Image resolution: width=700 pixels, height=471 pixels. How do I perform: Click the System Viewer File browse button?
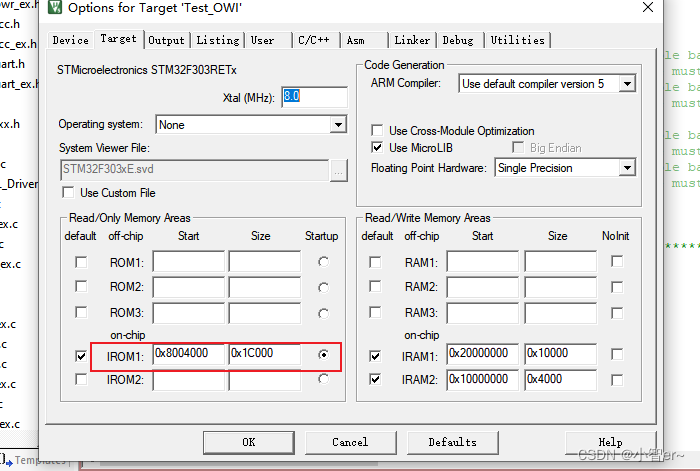point(338,171)
